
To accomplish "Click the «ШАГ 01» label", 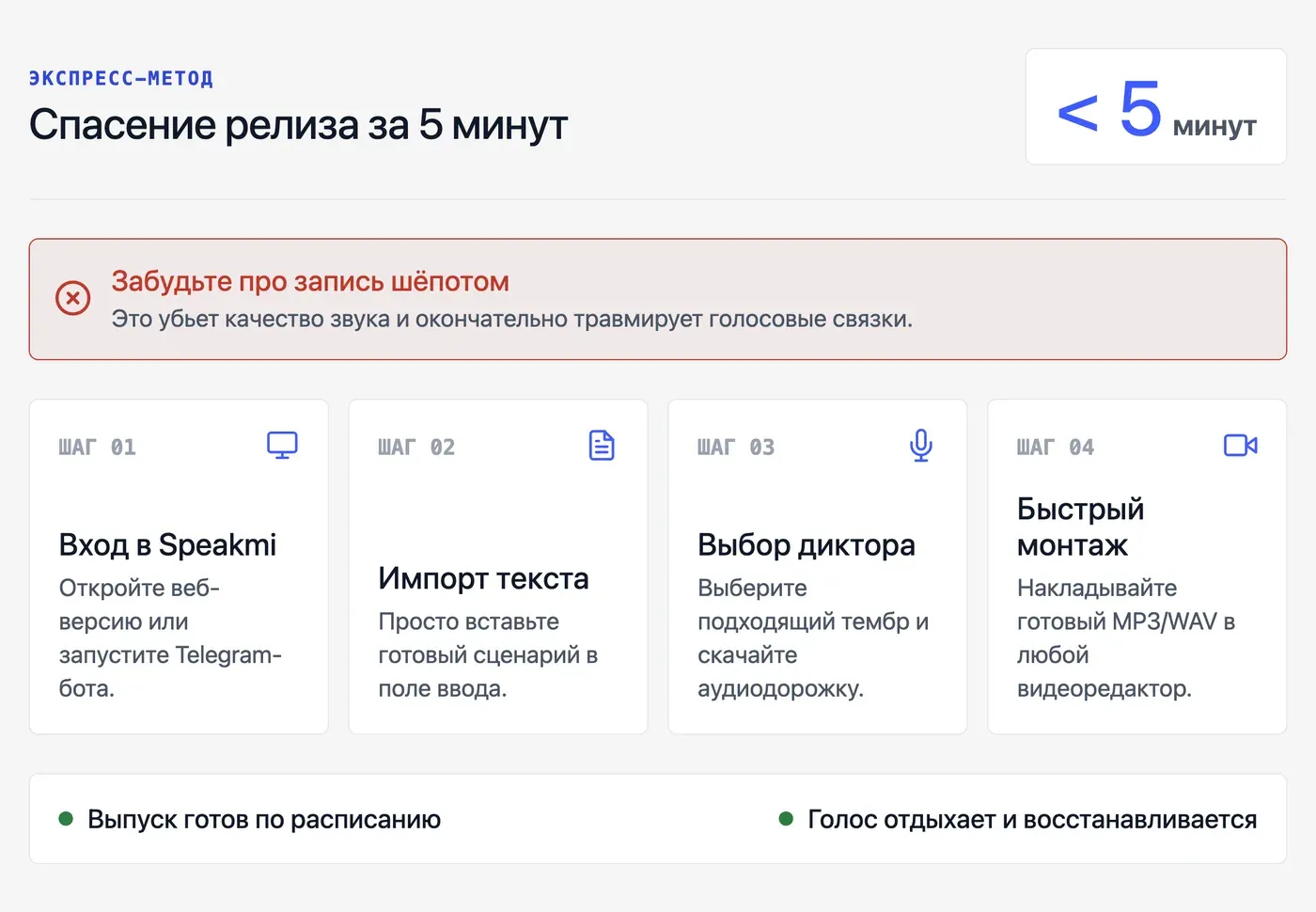I will pyautogui.click(x=97, y=448).
